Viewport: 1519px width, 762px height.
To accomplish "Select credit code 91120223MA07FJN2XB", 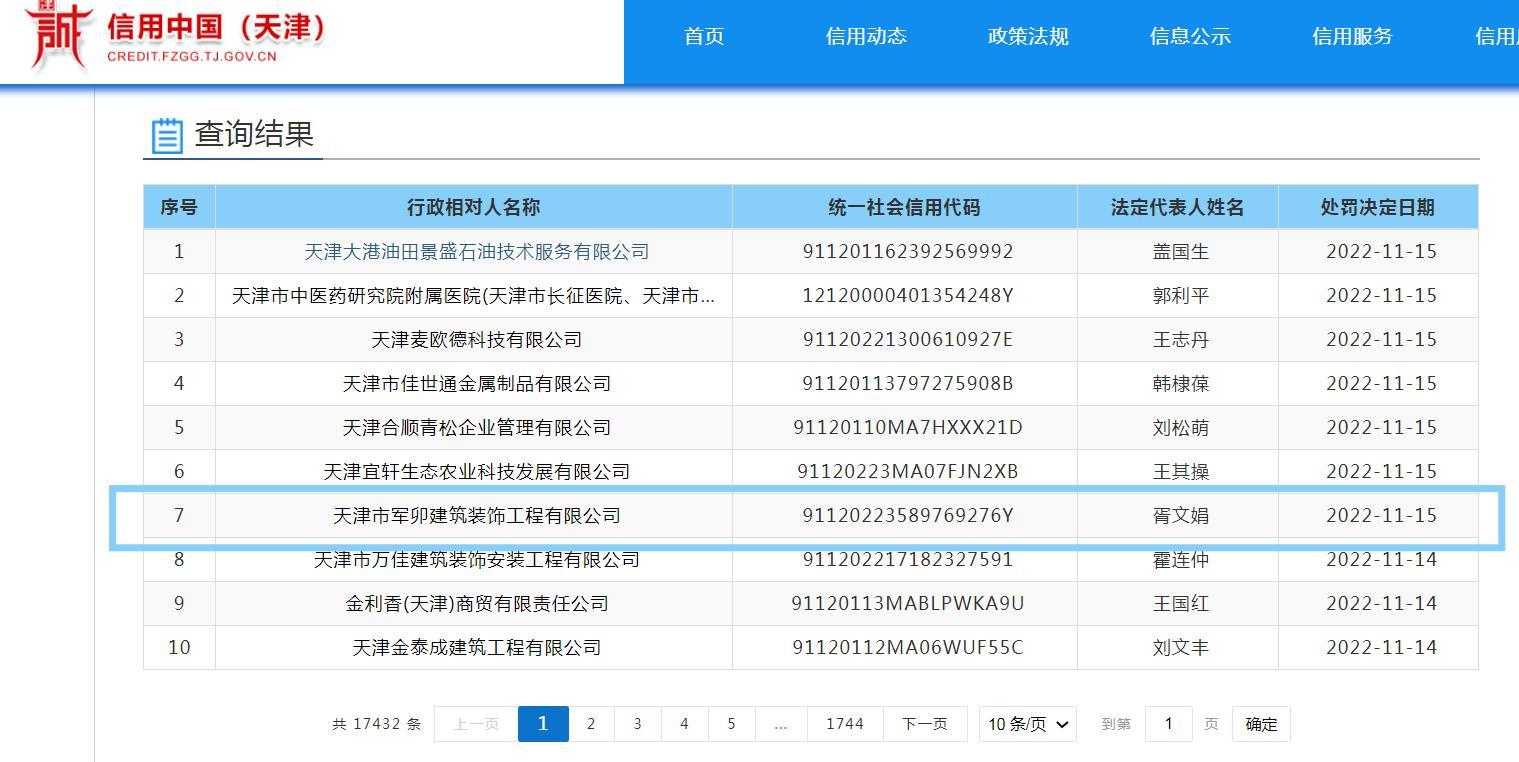I will (x=908, y=472).
